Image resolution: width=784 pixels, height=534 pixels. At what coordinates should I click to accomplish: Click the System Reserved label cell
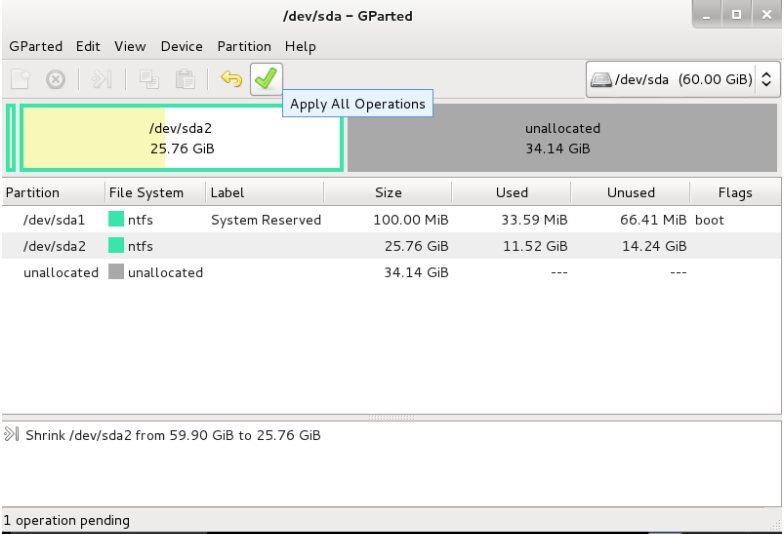pyautogui.click(x=266, y=220)
